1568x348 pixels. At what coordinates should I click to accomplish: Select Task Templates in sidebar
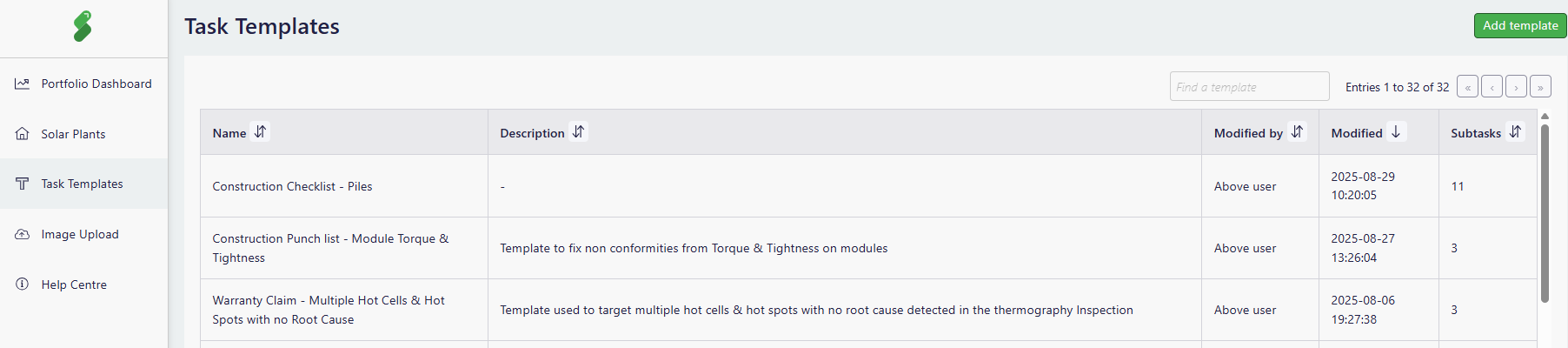pyautogui.click(x=83, y=184)
